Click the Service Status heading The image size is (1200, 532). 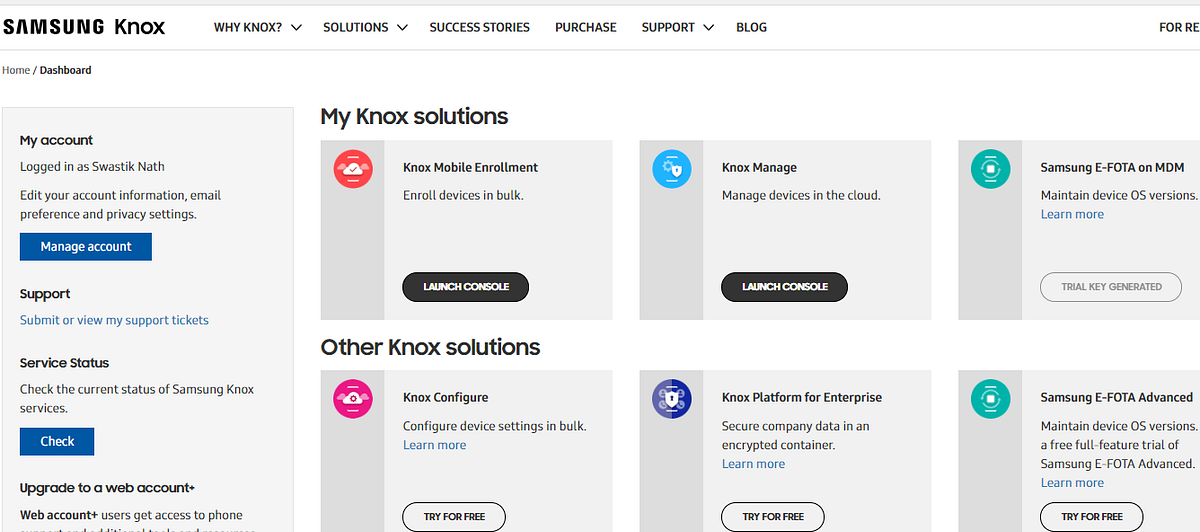(64, 363)
